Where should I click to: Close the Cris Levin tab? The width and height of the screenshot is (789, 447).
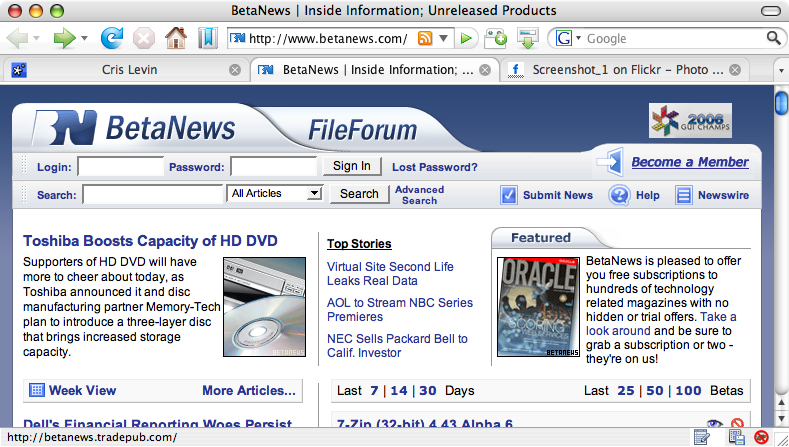point(235,70)
